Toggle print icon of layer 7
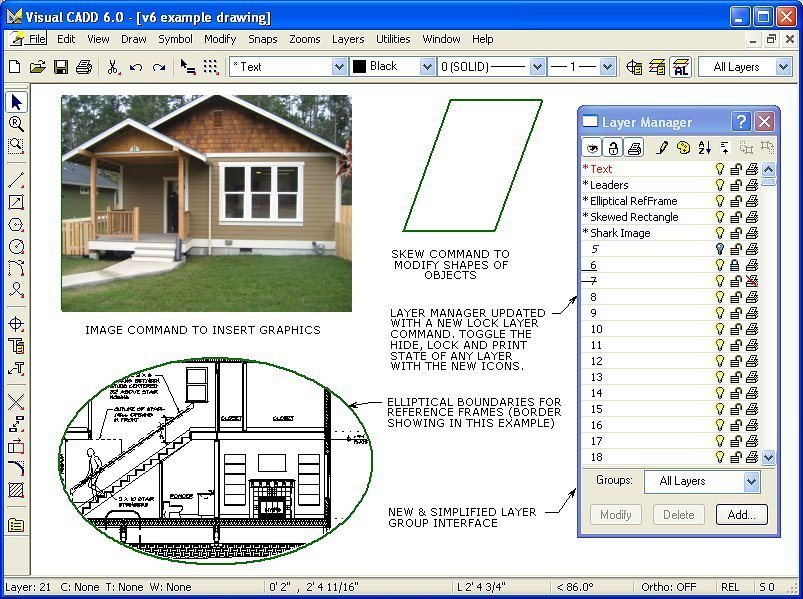 (752, 281)
